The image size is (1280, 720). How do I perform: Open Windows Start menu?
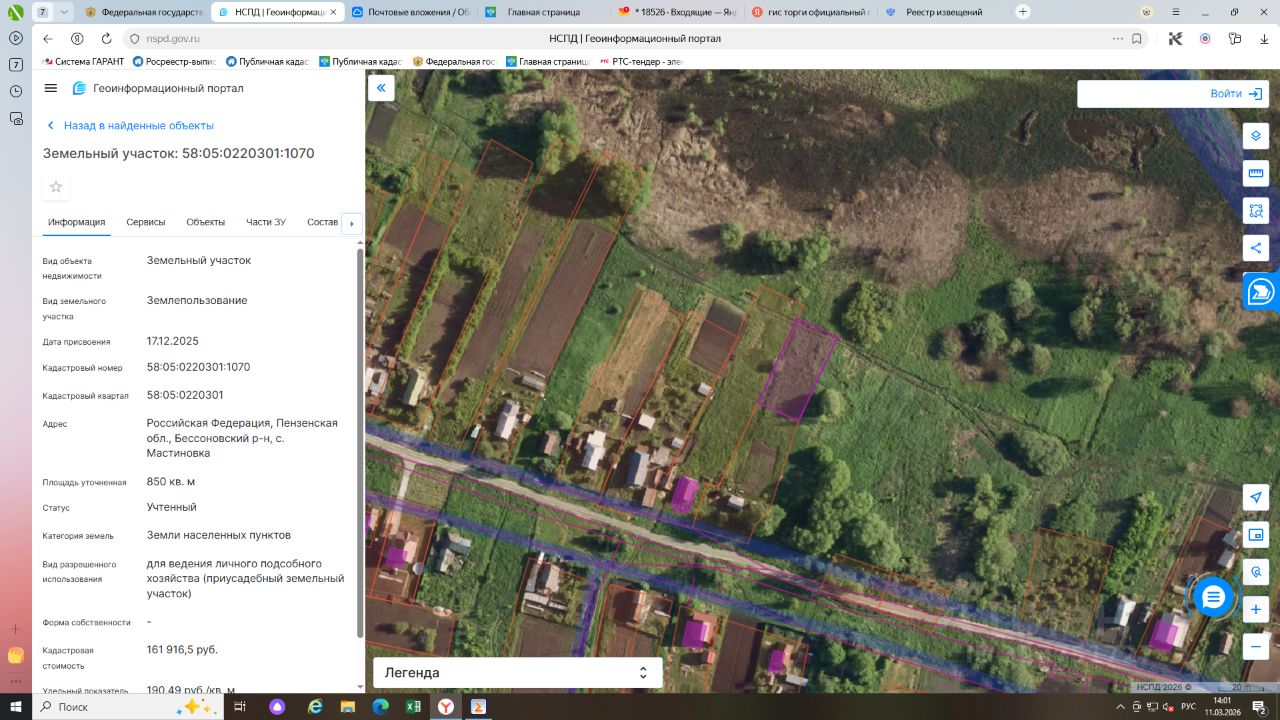pos(16,706)
